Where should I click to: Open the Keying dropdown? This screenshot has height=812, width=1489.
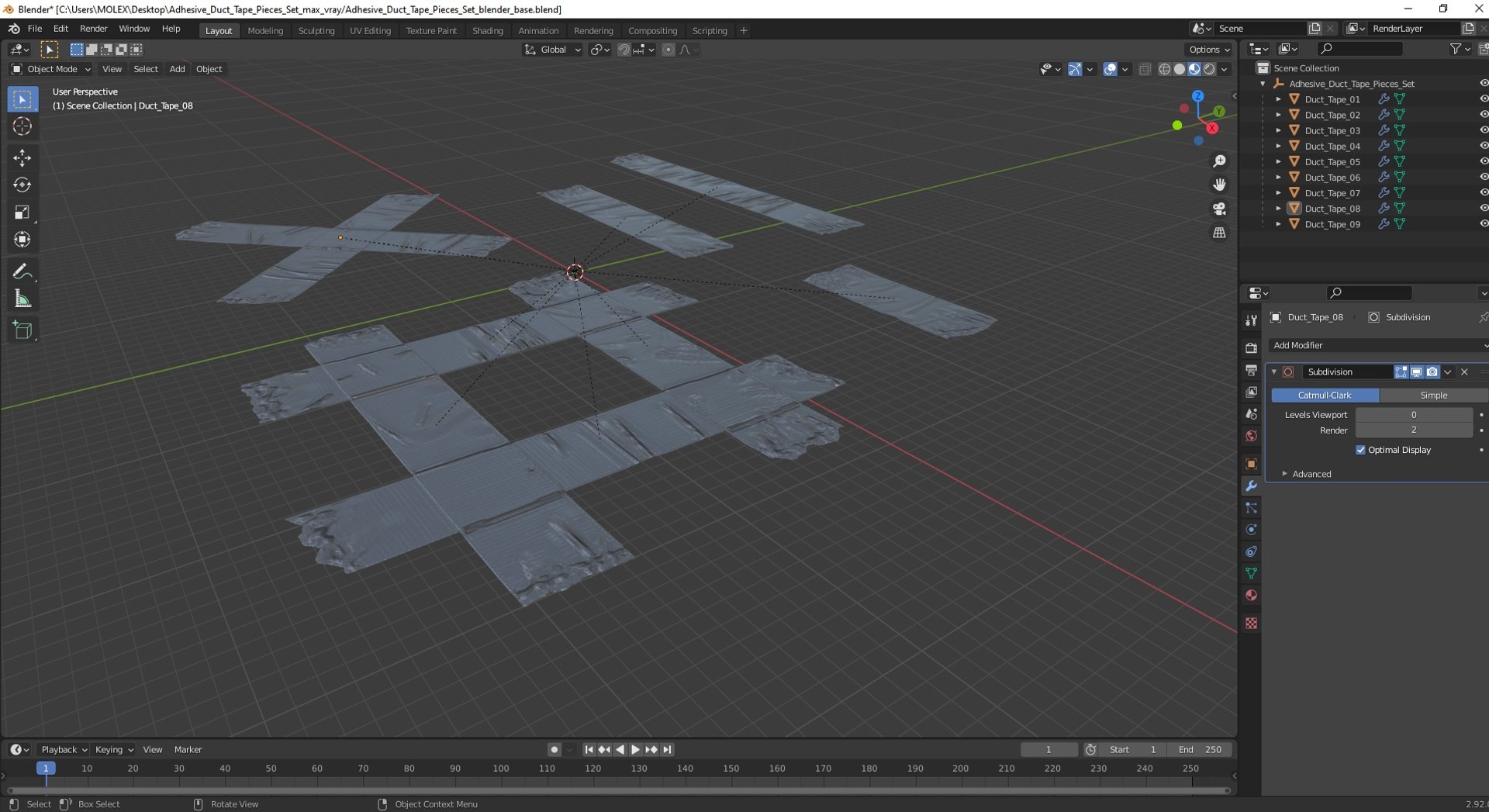pyautogui.click(x=114, y=749)
